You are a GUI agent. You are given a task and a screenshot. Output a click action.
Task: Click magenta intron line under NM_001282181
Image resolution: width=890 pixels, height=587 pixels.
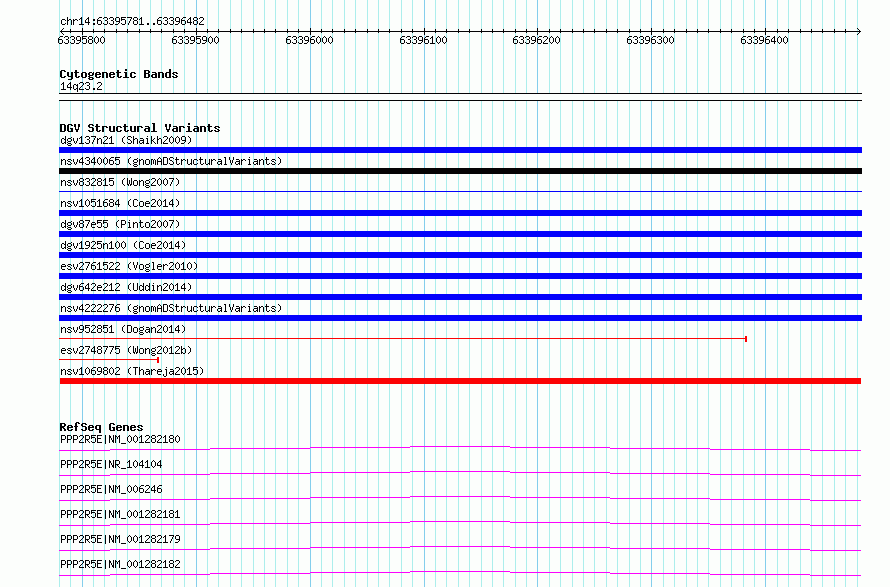[460, 523]
